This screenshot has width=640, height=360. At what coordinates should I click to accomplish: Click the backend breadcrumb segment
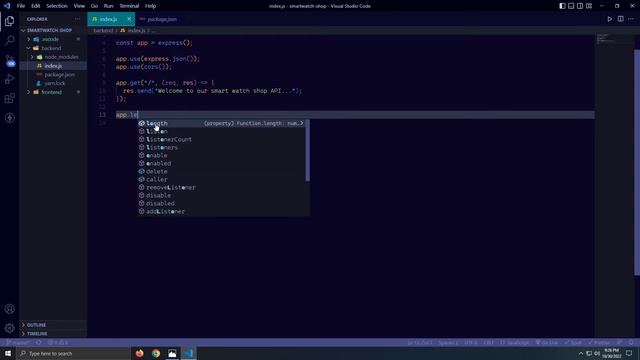(x=103, y=31)
